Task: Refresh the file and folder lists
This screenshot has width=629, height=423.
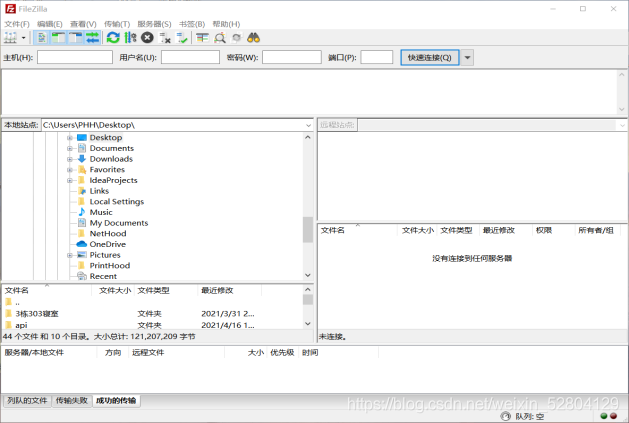Action: tap(113, 38)
